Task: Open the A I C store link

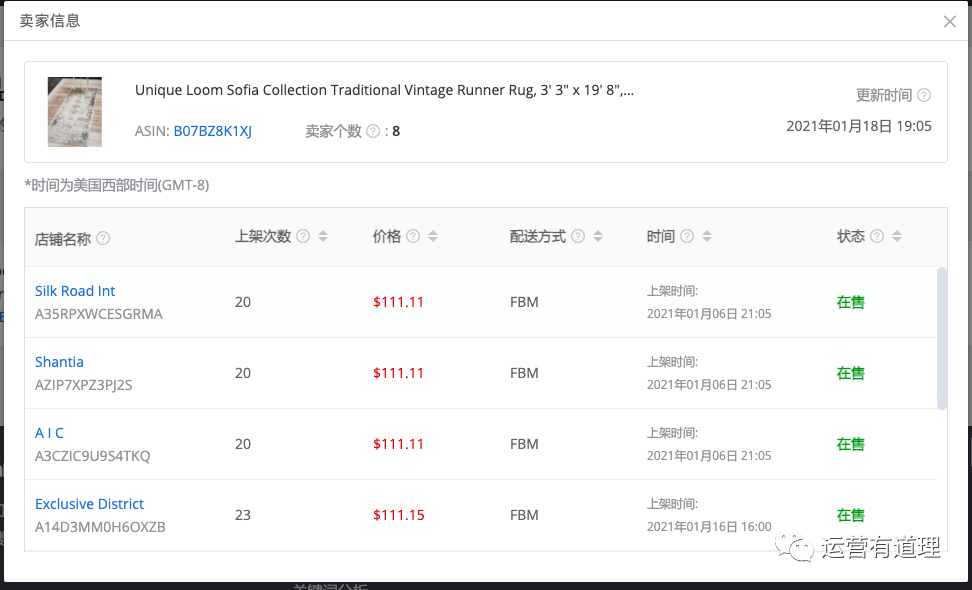Action: [49, 433]
